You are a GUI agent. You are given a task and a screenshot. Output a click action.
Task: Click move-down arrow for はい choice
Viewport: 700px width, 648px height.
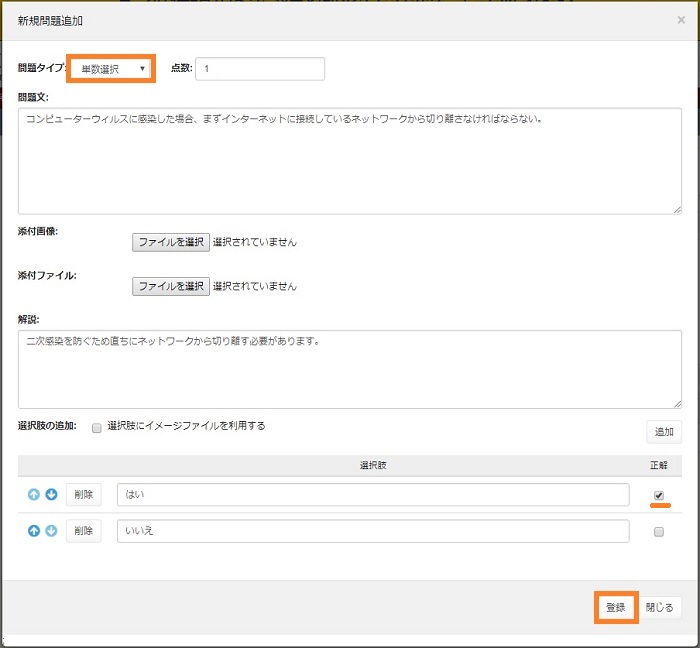pyautogui.click(x=51, y=495)
